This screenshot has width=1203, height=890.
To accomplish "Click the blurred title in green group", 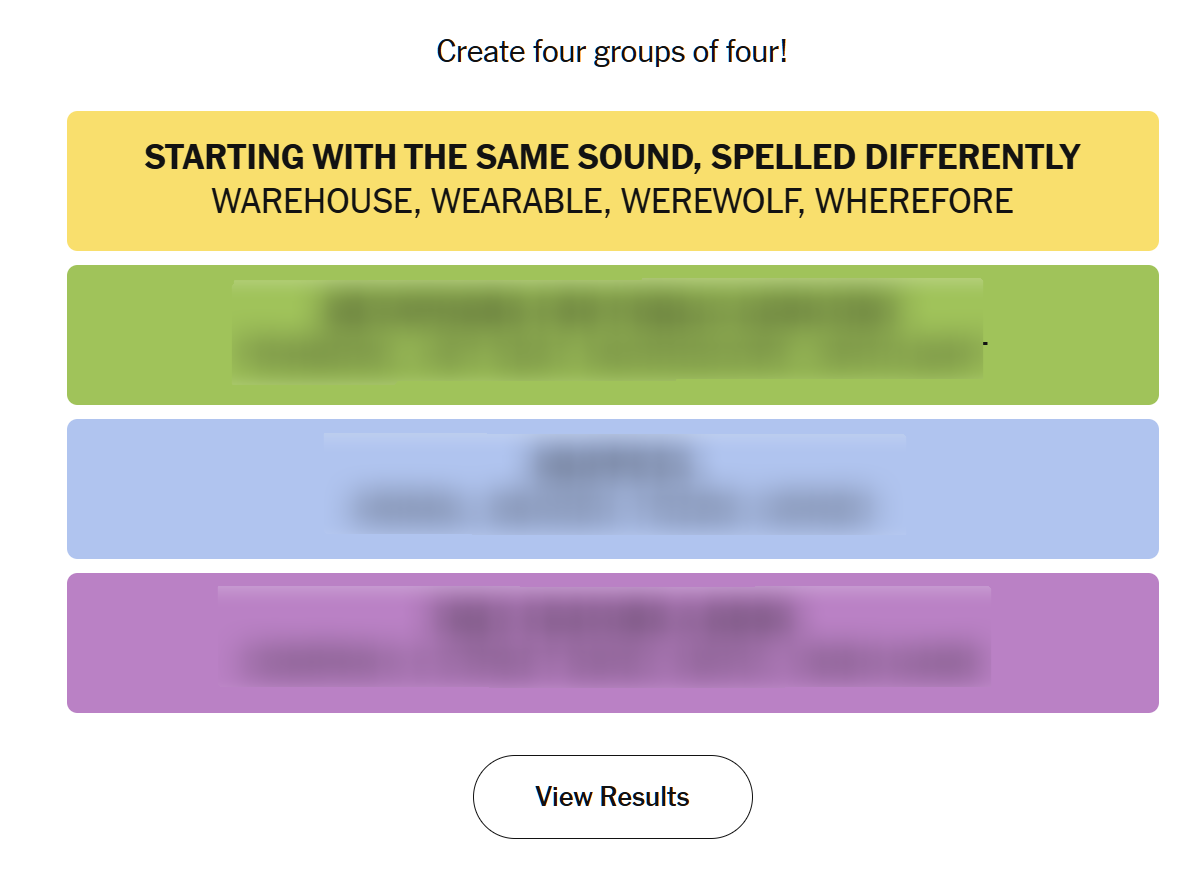I will coord(607,311).
